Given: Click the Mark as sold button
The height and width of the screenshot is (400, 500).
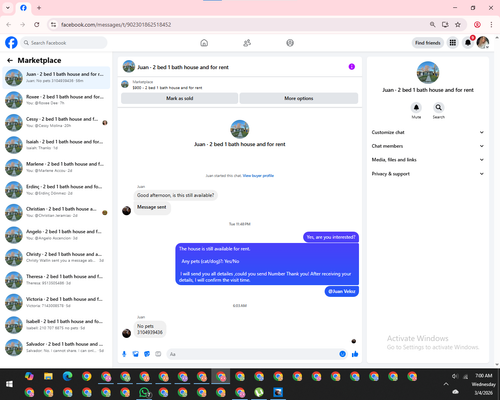Looking at the screenshot, I should pyautogui.click(x=180, y=98).
